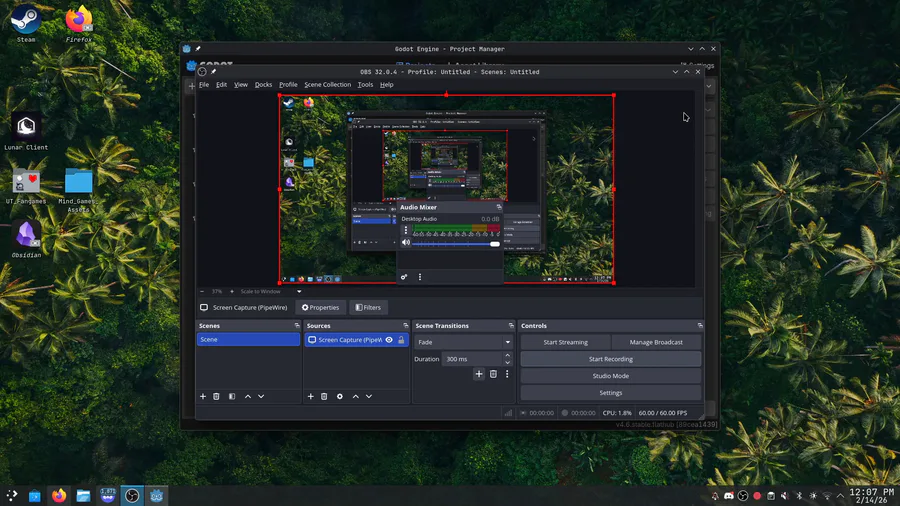This screenshot has width=900, height=506.
Task: Move source down in the Sources panel
Action: [369, 396]
